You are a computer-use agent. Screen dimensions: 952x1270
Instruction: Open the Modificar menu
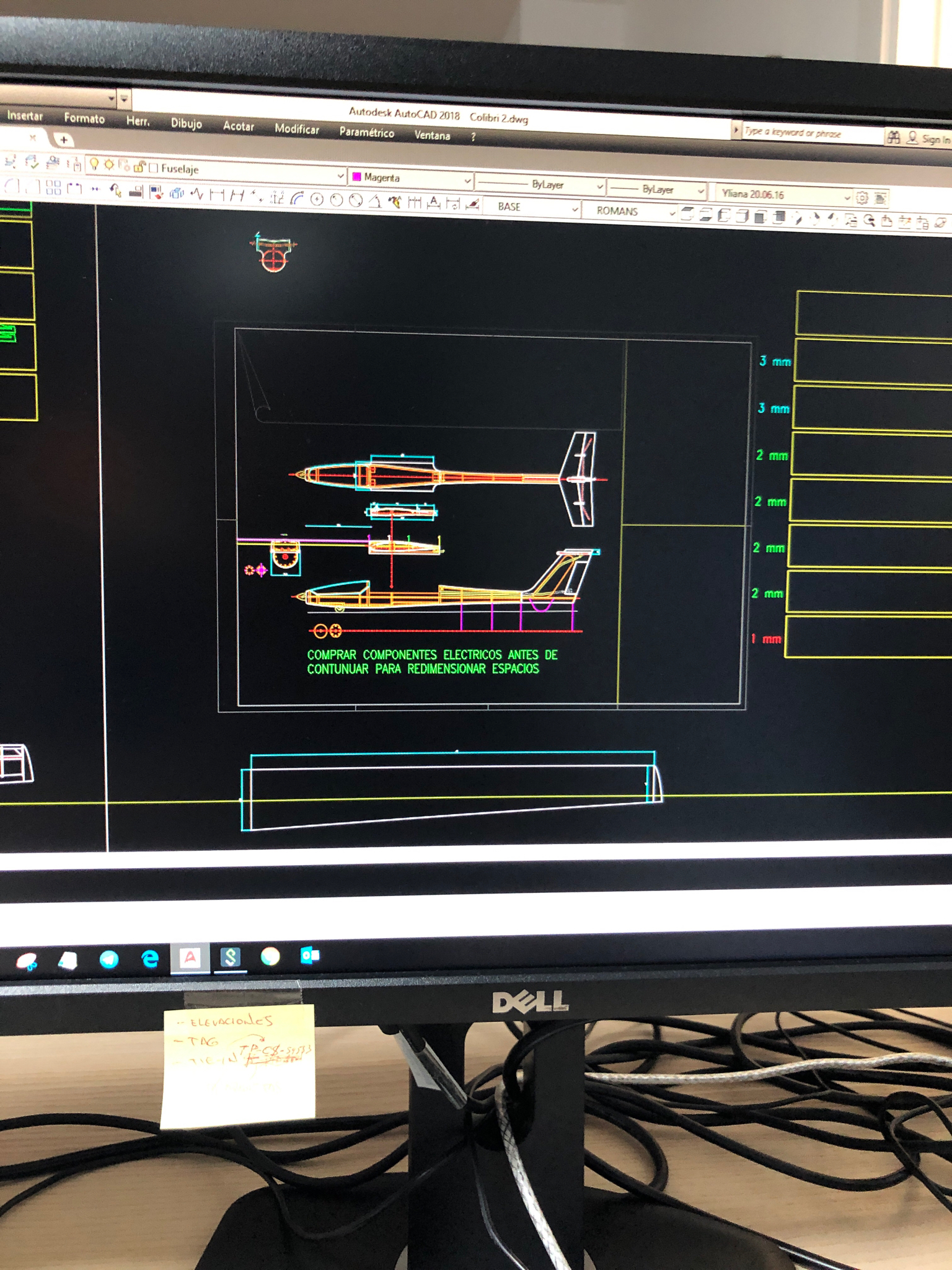(297, 129)
